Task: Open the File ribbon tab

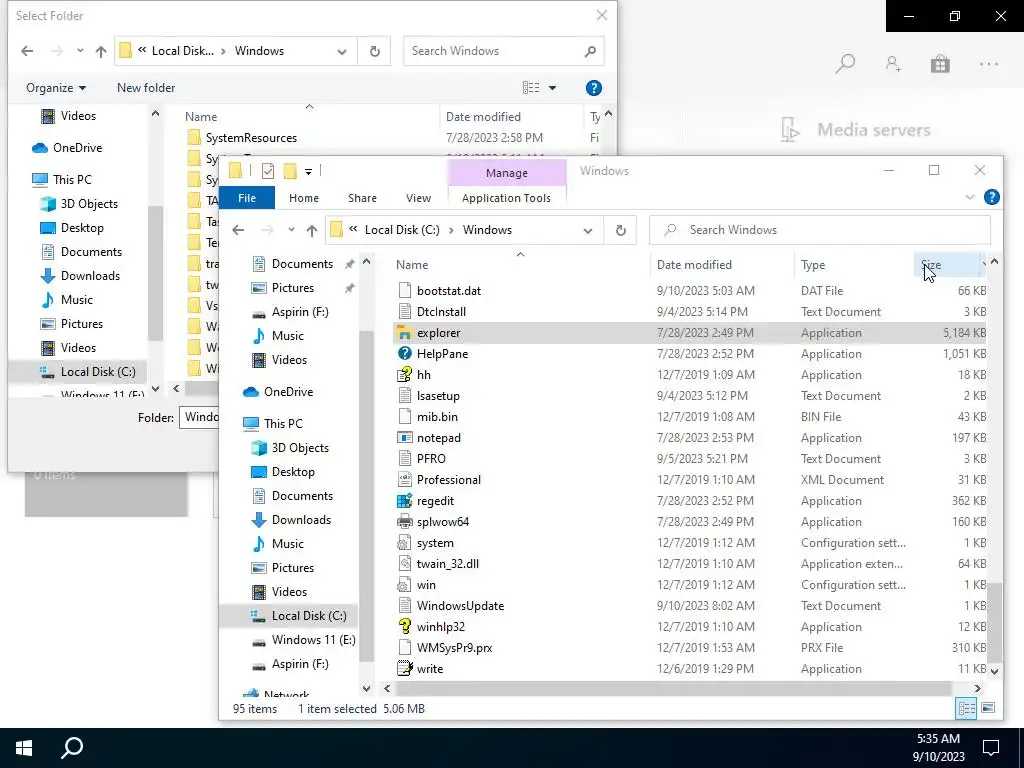Action: [247, 198]
